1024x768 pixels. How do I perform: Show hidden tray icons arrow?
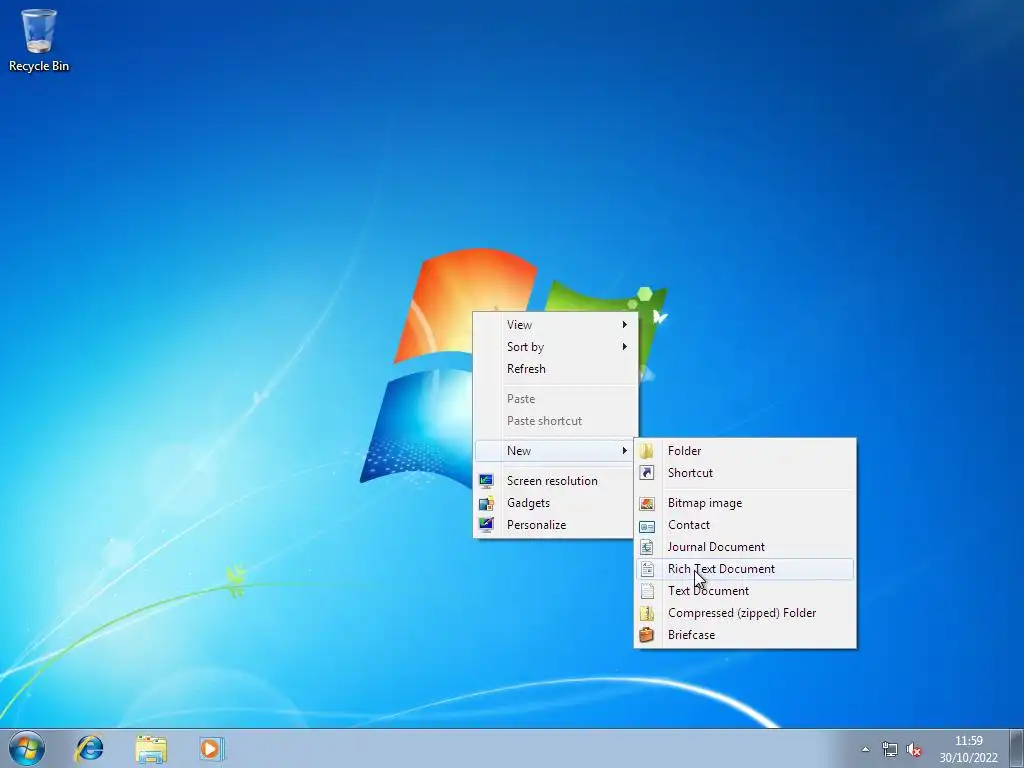click(865, 749)
